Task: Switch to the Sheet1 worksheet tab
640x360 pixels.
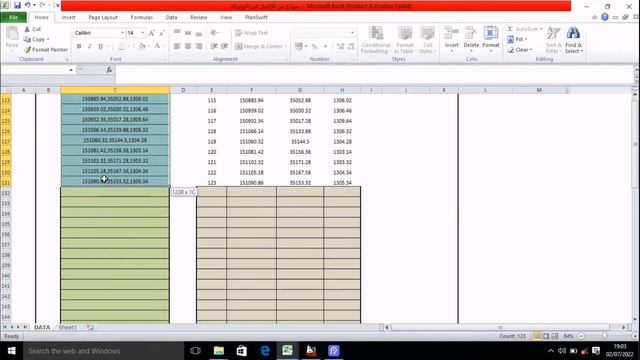Action: pos(67,327)
